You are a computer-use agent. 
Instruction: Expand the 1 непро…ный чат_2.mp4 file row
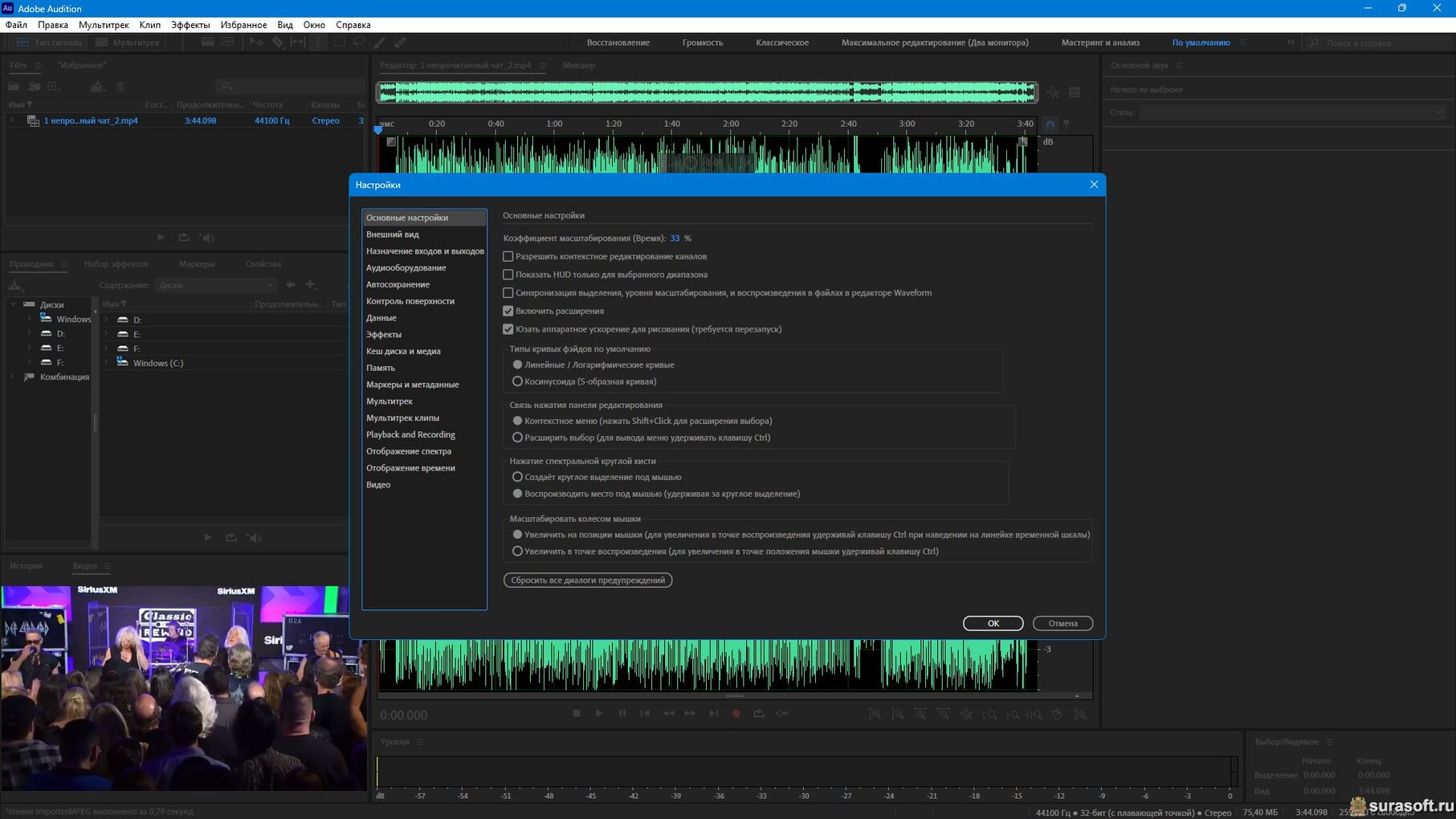(12, 120)
